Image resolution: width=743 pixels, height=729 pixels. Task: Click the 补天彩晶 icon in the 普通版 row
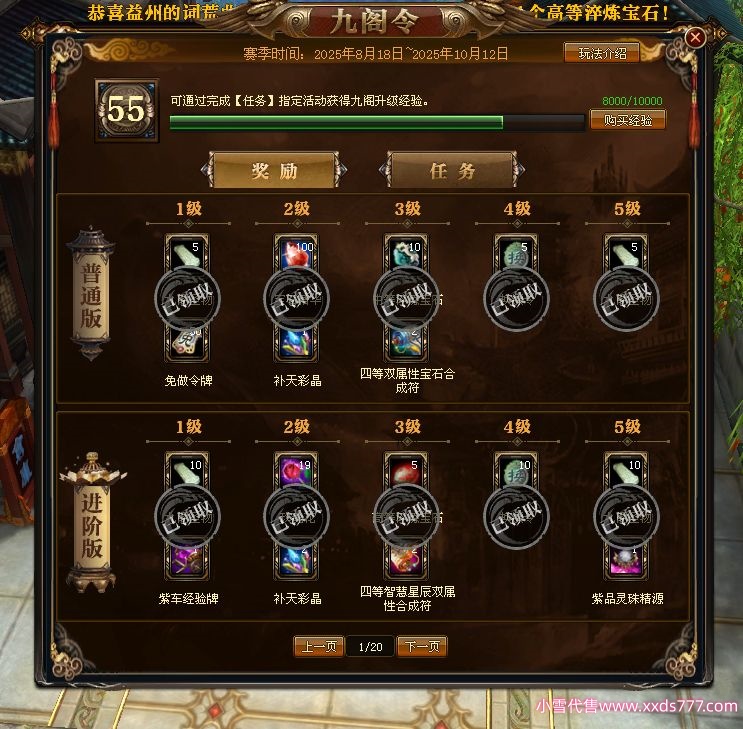pyautogui.click(x=297, y=344)
